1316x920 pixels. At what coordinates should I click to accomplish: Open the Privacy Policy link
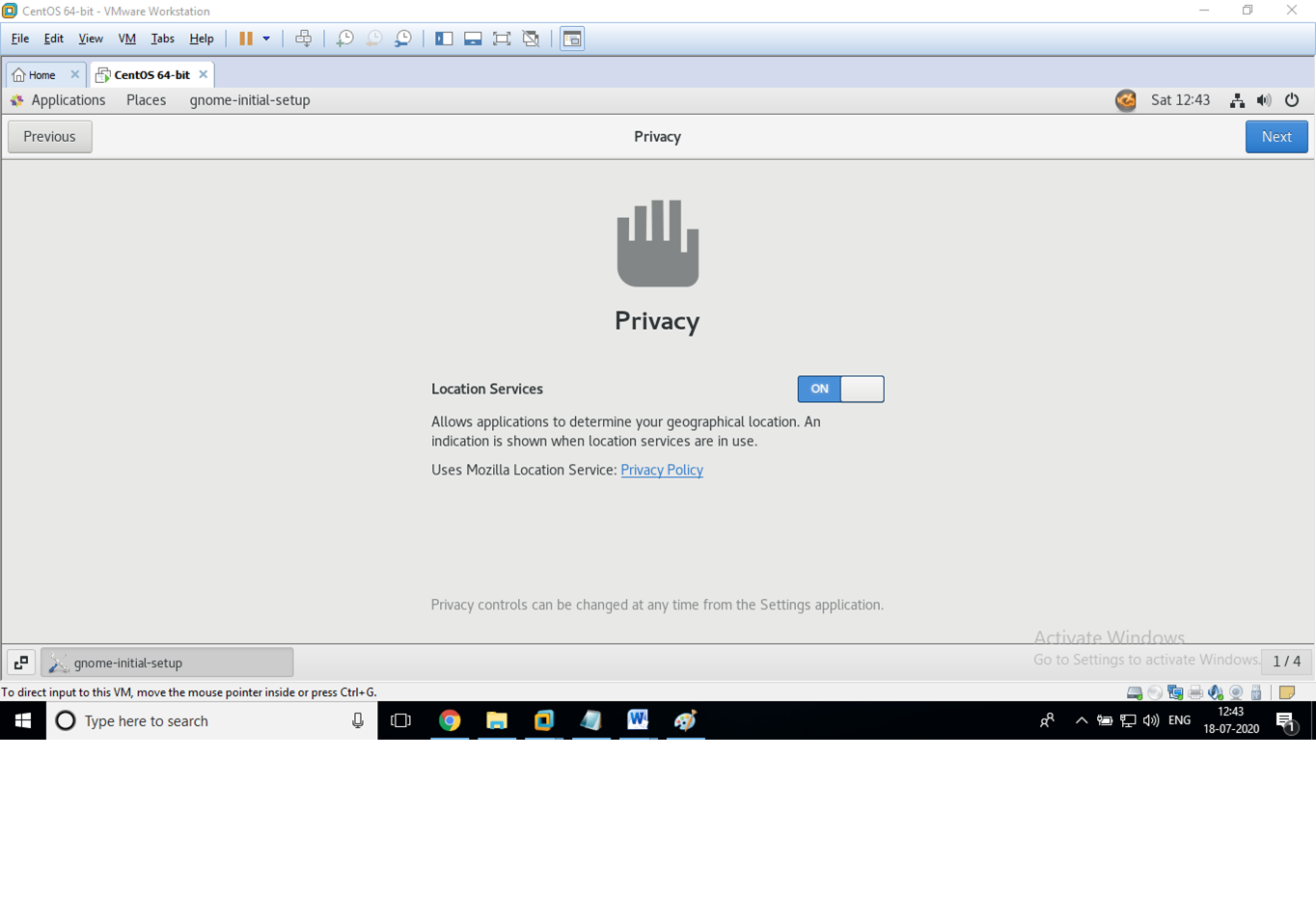click(x=662, y=470)
